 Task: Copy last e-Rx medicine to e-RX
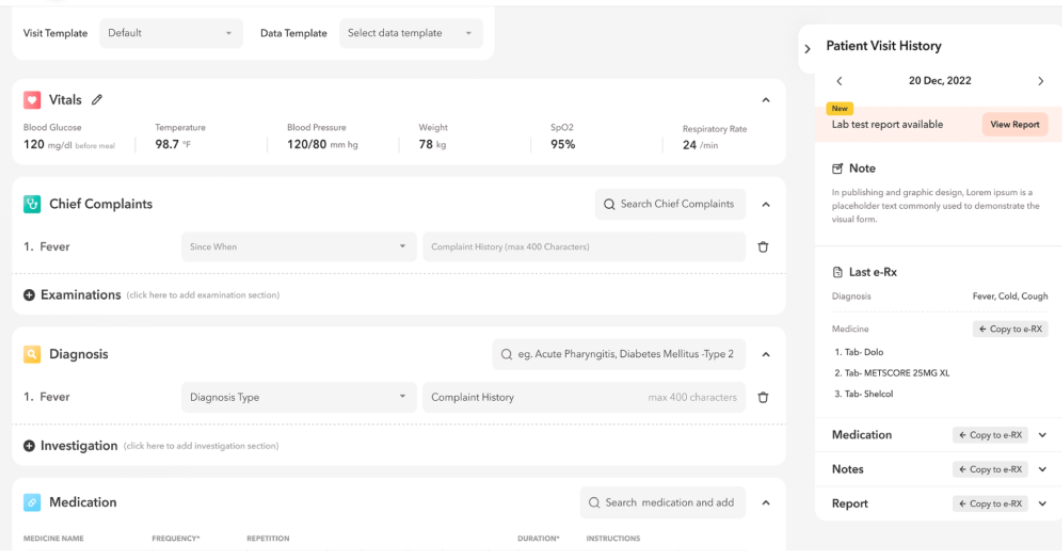(1010, 329)
